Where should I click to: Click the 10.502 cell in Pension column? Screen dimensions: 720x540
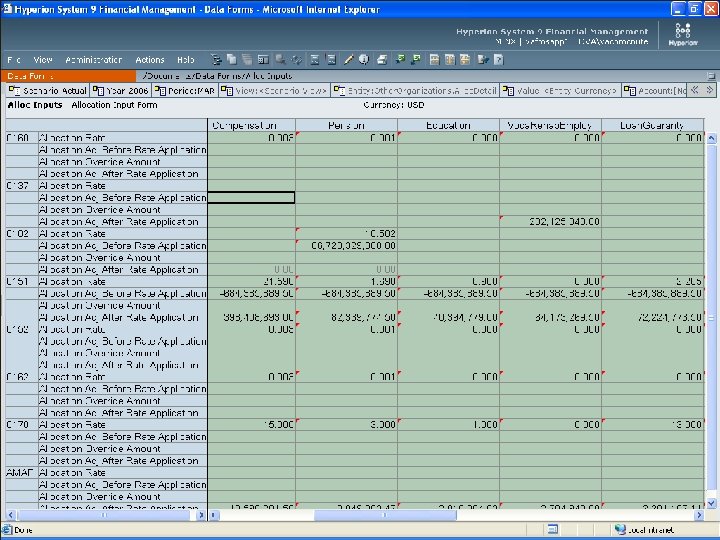pos(346,233)
